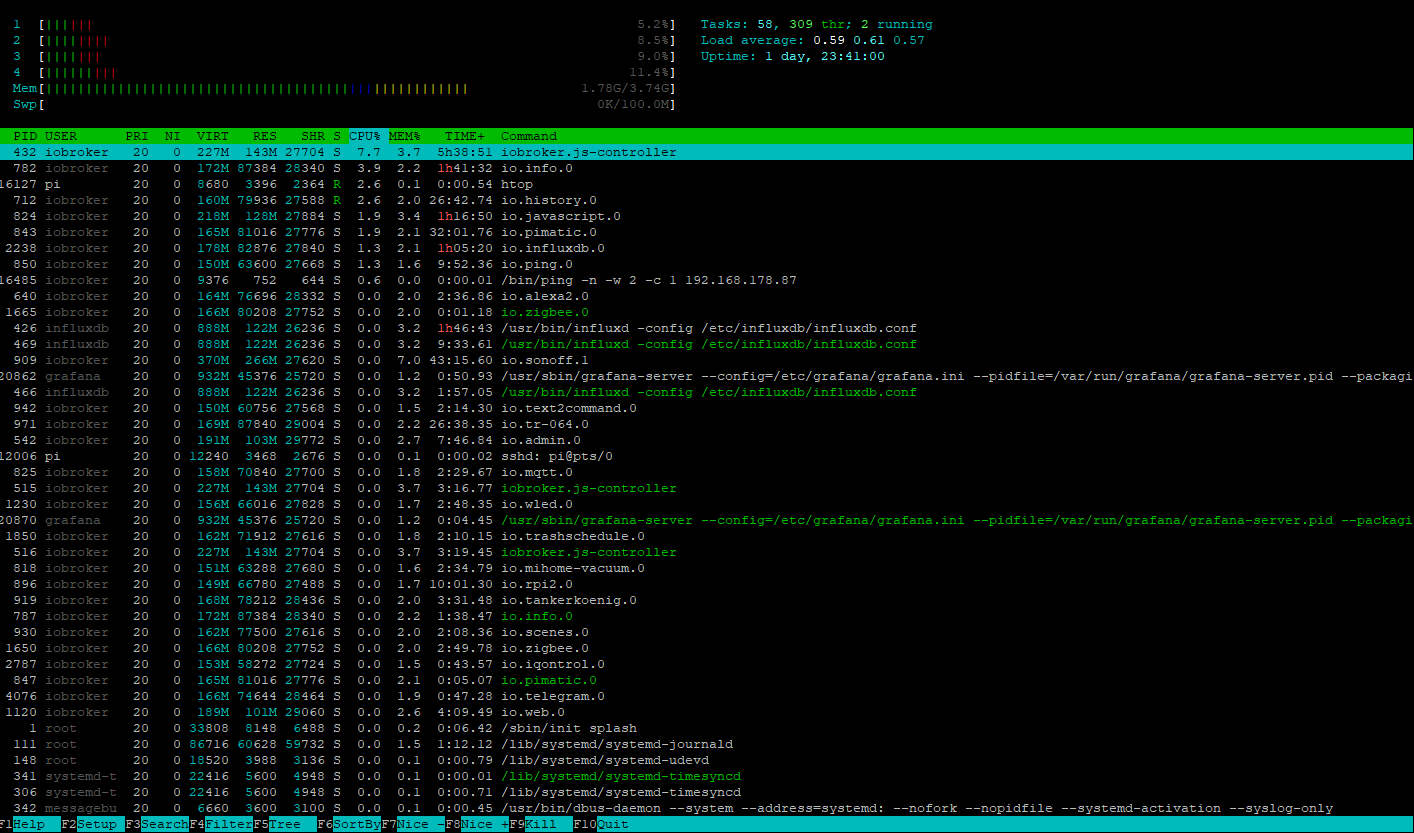Select the htop process row
Image resolution: width=1414 pixels, height=833 pixels.
point(707,184)
